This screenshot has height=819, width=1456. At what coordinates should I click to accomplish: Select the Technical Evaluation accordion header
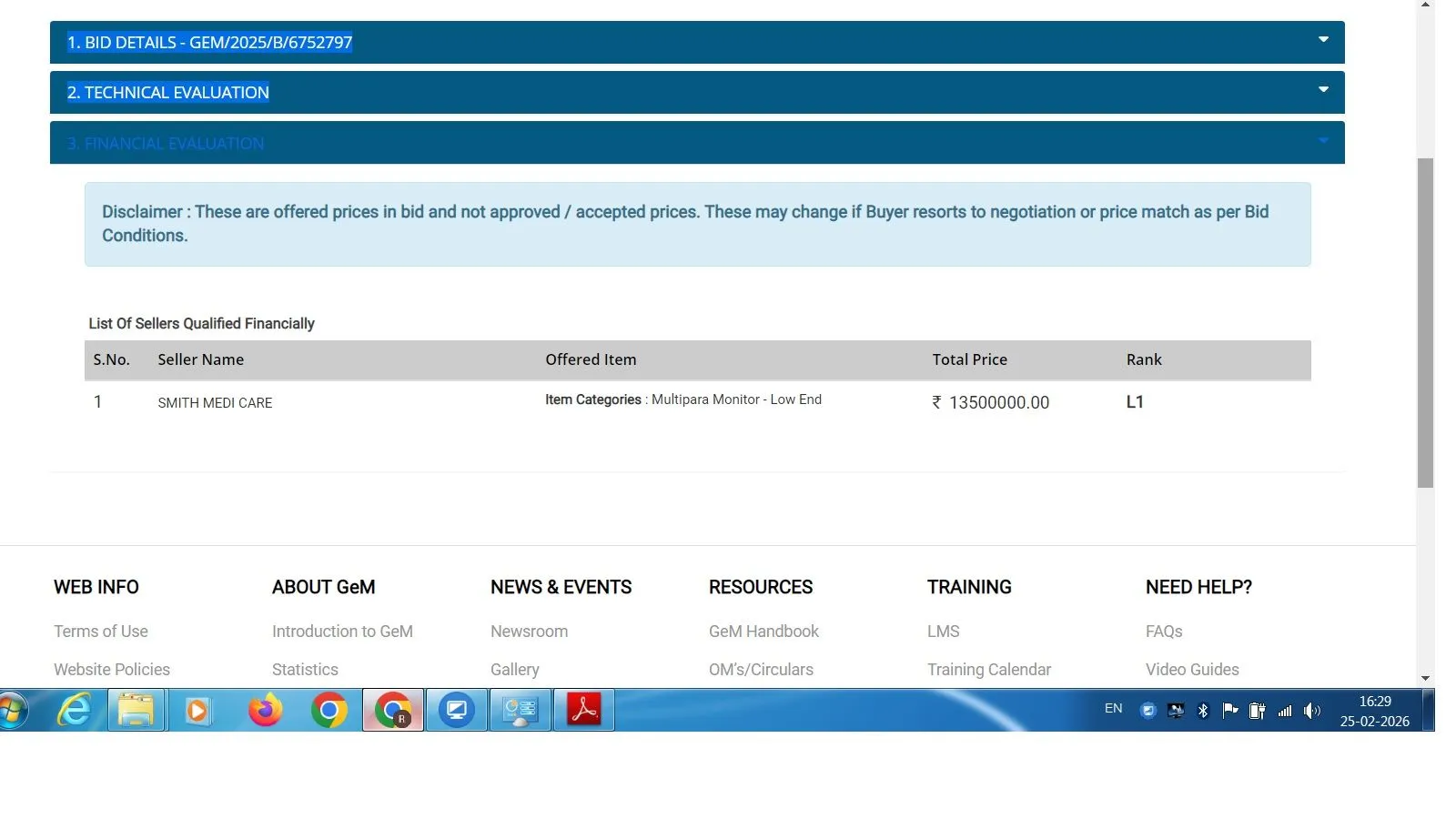point(168,93)
